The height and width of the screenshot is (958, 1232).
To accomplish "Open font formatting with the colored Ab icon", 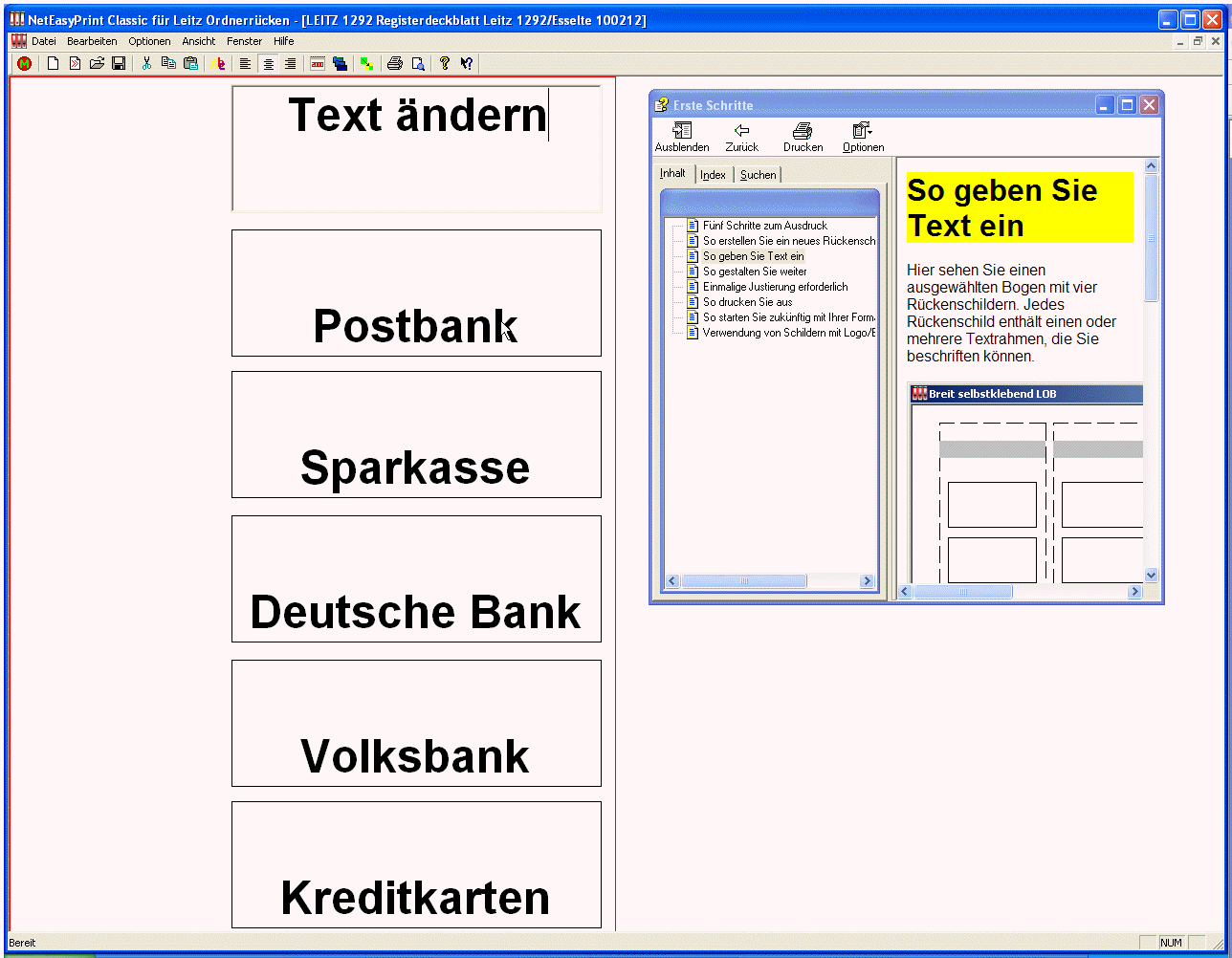I will pos(219,63).
